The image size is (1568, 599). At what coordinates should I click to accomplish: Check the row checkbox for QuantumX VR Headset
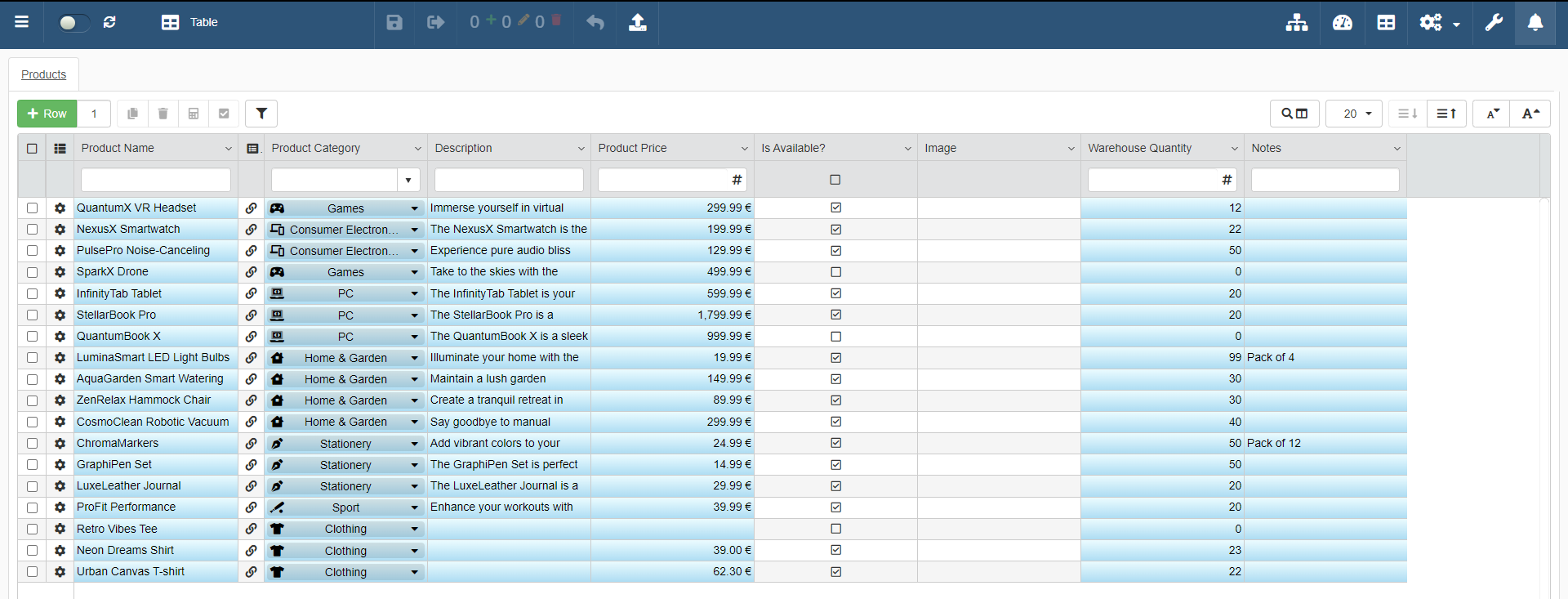click(32, 208)
